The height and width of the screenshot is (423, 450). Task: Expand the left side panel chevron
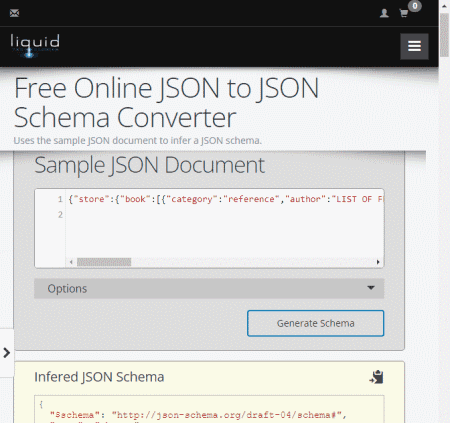tap(7, 353)
